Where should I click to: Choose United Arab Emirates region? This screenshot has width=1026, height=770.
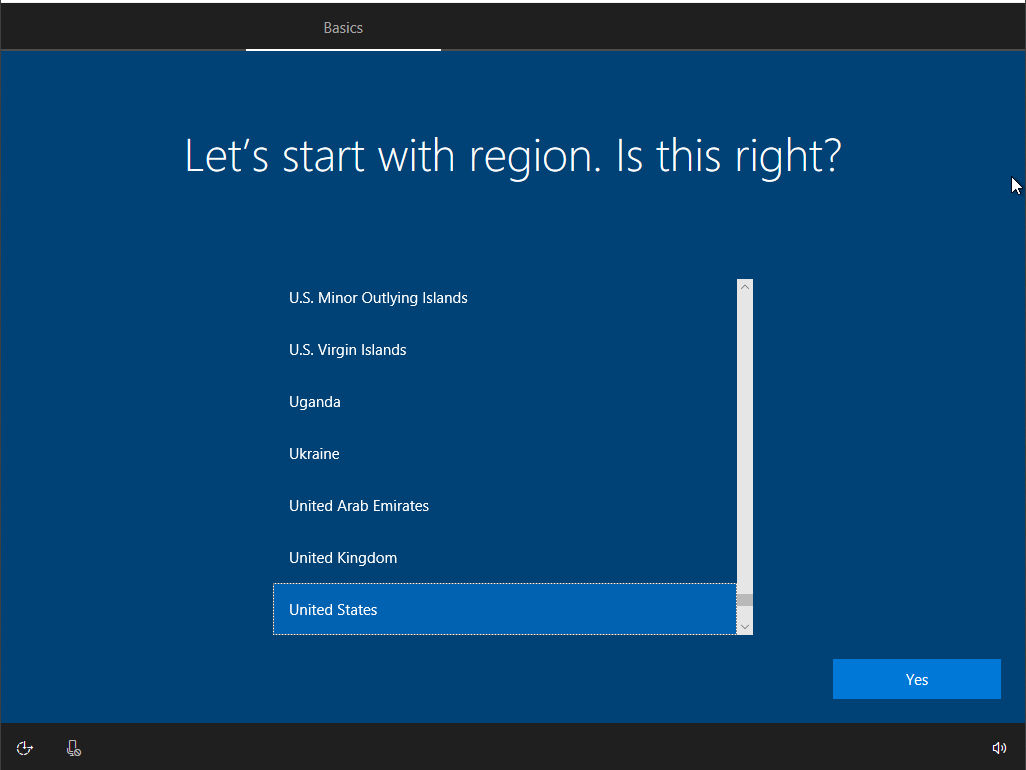pyautogui.click(x=504, y=506)
